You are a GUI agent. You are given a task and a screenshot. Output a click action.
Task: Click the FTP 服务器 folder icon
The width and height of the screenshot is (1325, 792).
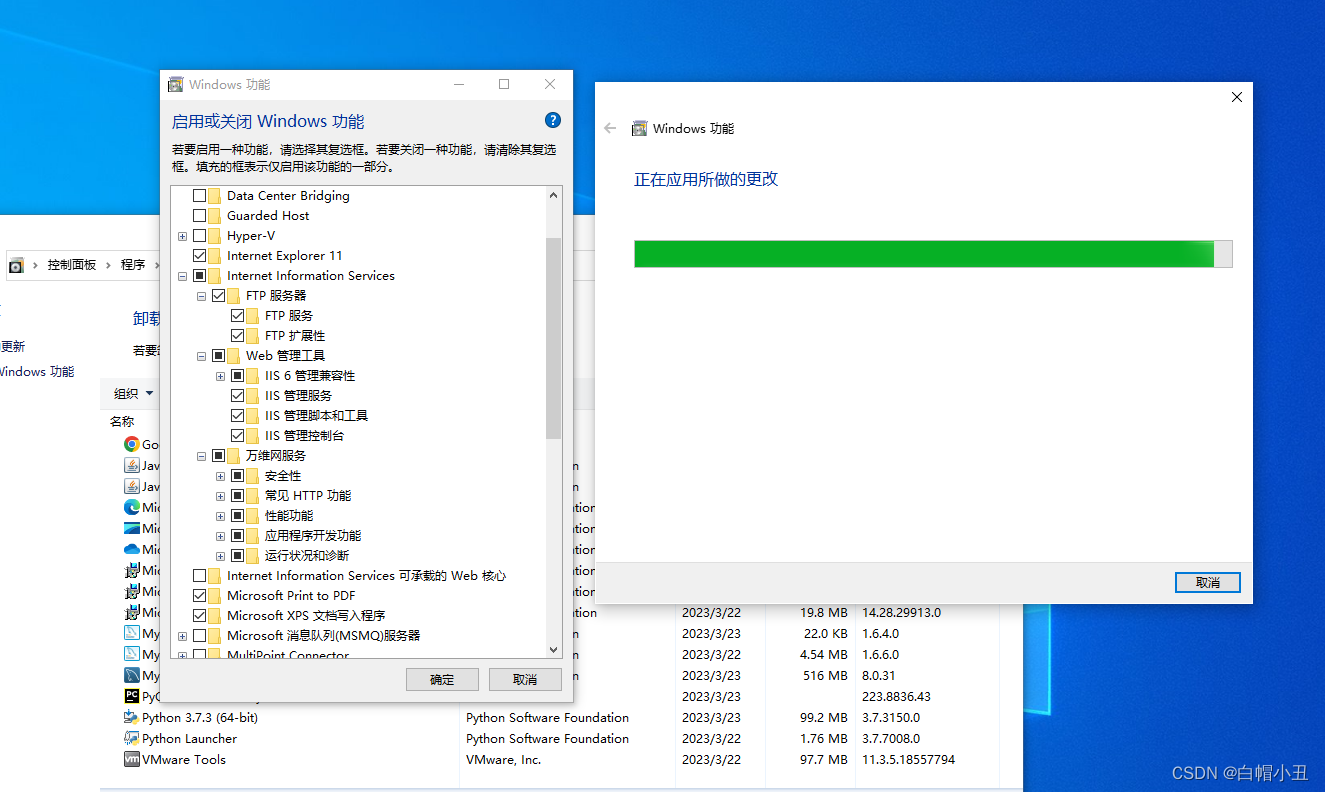coord(234,296)
